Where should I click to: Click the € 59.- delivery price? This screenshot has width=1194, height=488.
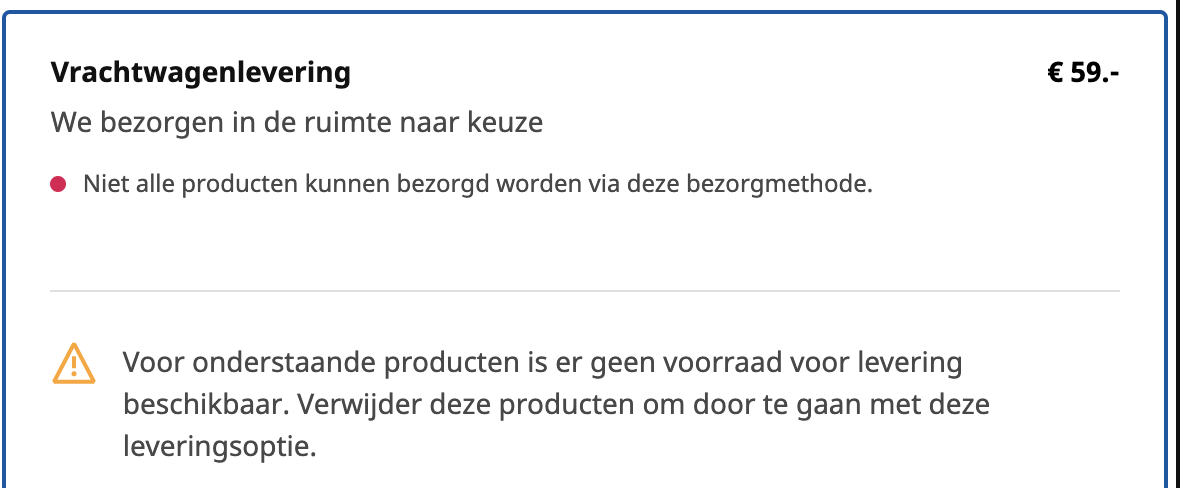coord(1083,73)
